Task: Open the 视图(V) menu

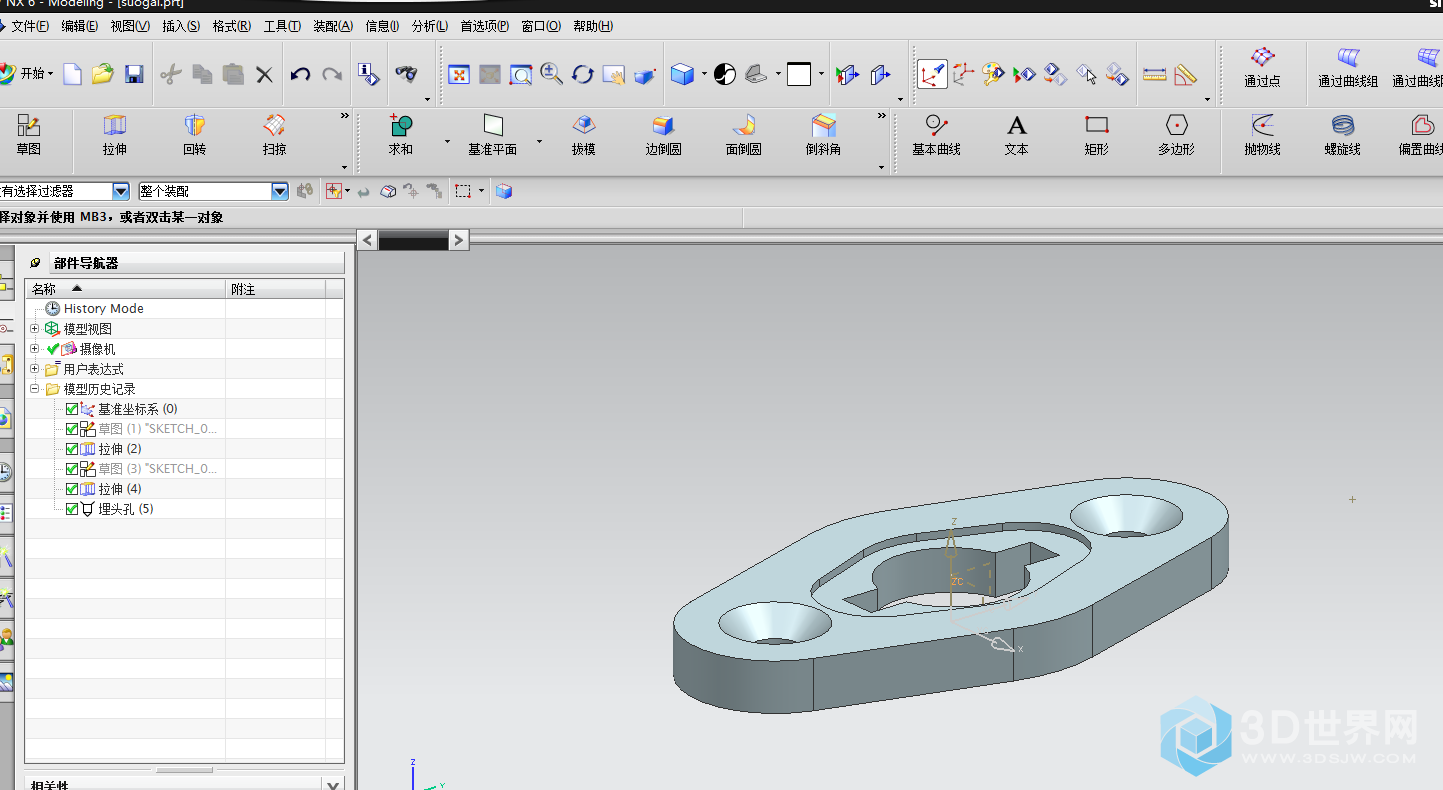Action: [130, 26]
